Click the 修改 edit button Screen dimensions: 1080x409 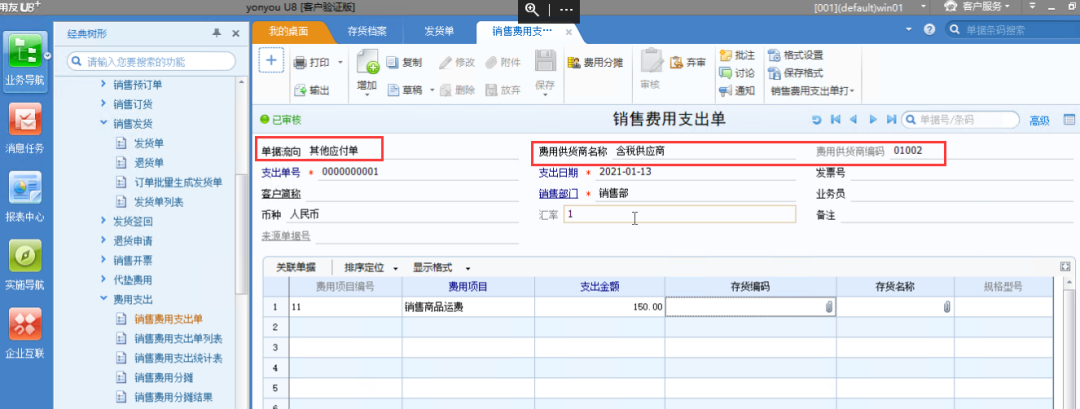457,63
